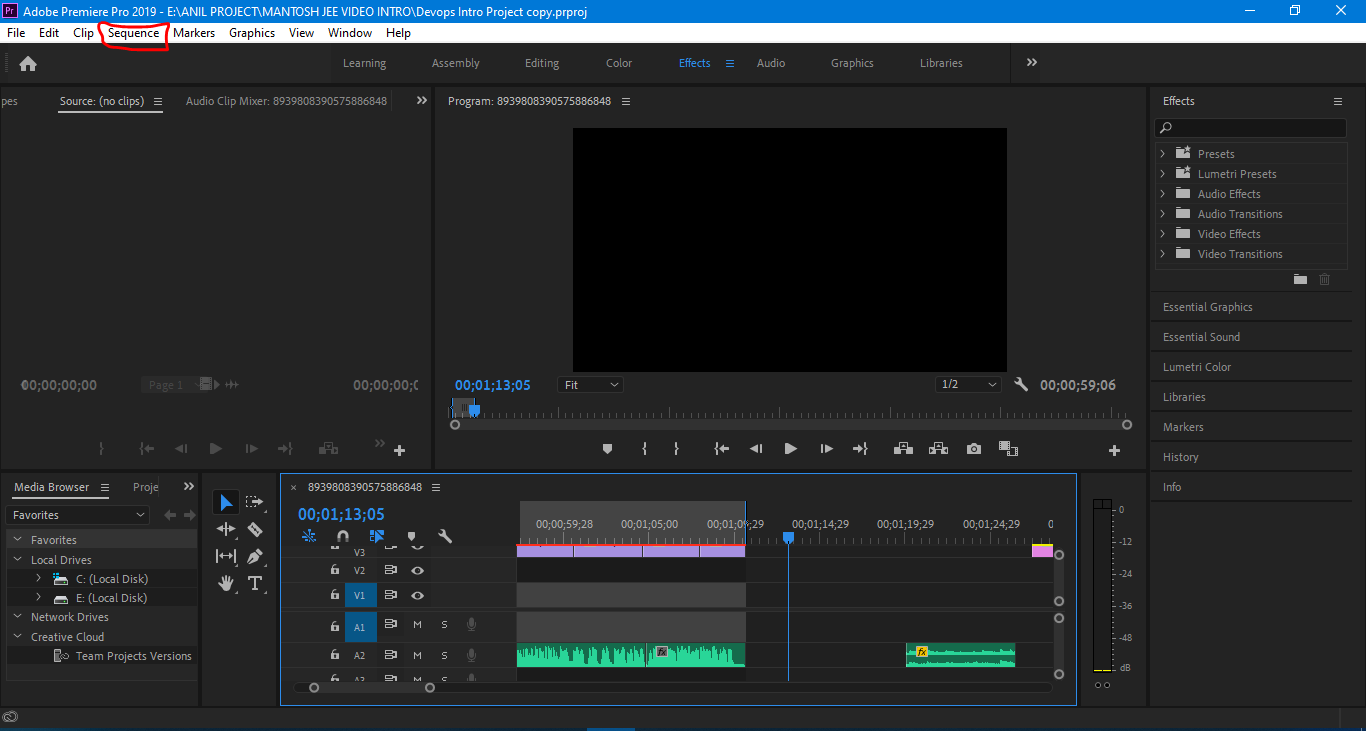The image size is (1366, 731).
Task: Show hidden source panel tabs chevron
Action: point(421,101)
